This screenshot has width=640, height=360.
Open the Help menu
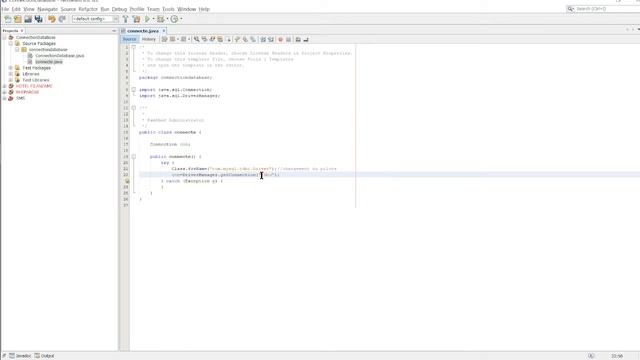click(204, 9)
